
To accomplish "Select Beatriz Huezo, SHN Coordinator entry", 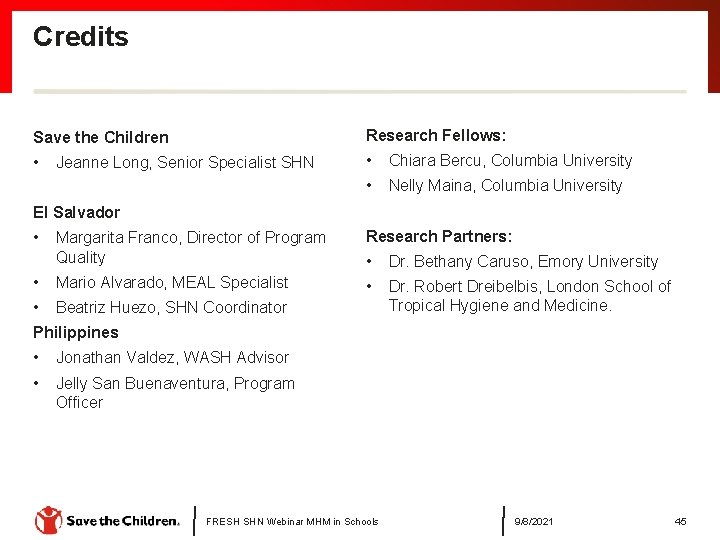I will pos(171,307).
